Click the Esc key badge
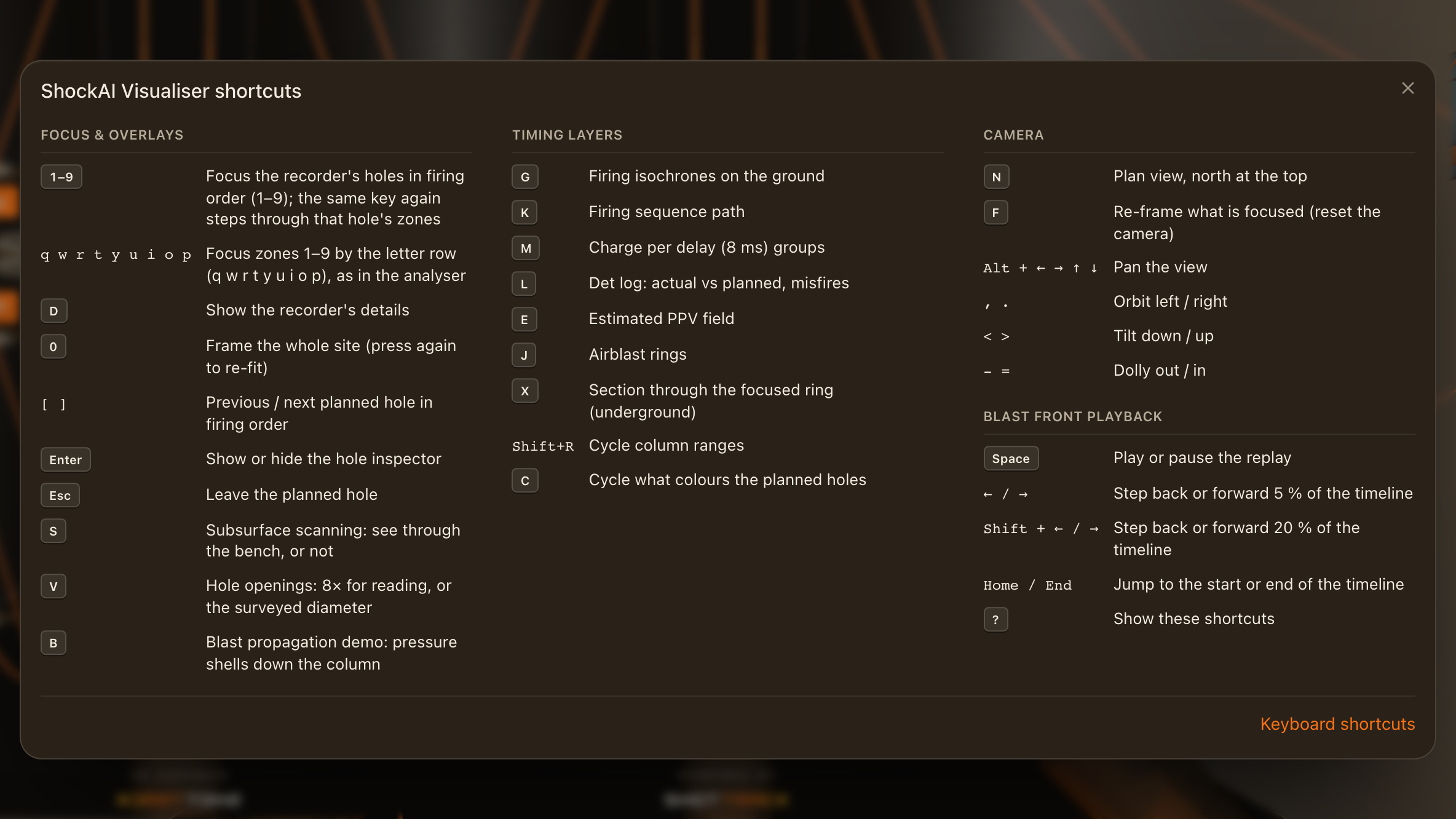The height and width of the screenshot is (819, 1456). (60, 496)
